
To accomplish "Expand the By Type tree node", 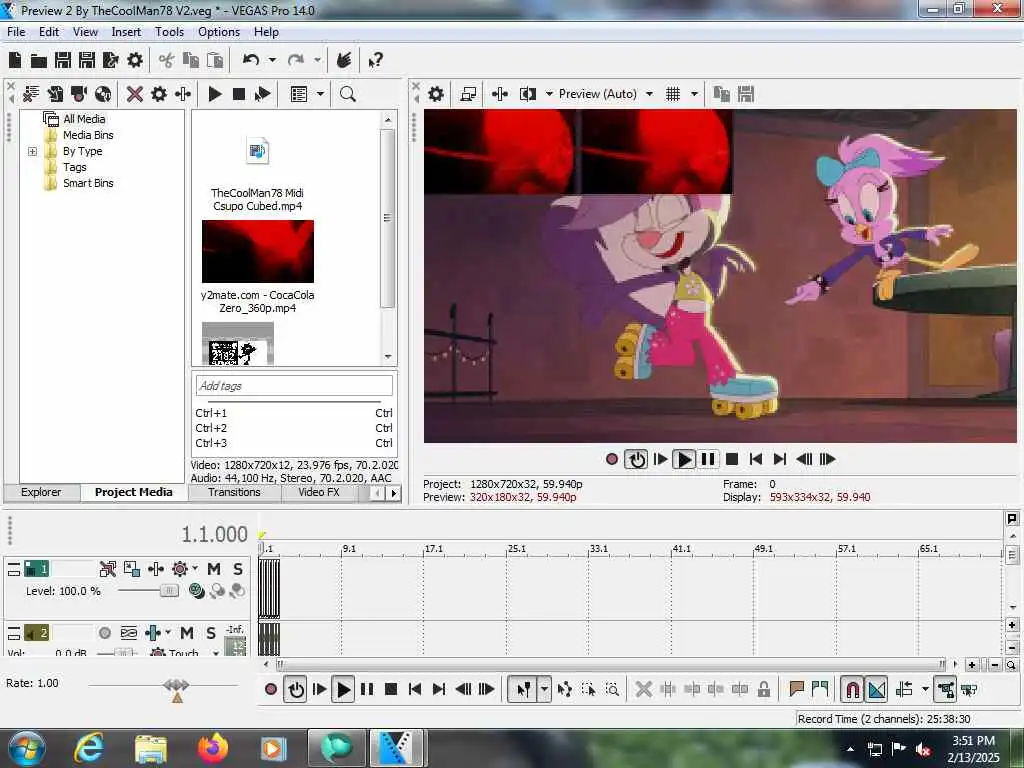I will pyautogui.click(x=32, y=152).
